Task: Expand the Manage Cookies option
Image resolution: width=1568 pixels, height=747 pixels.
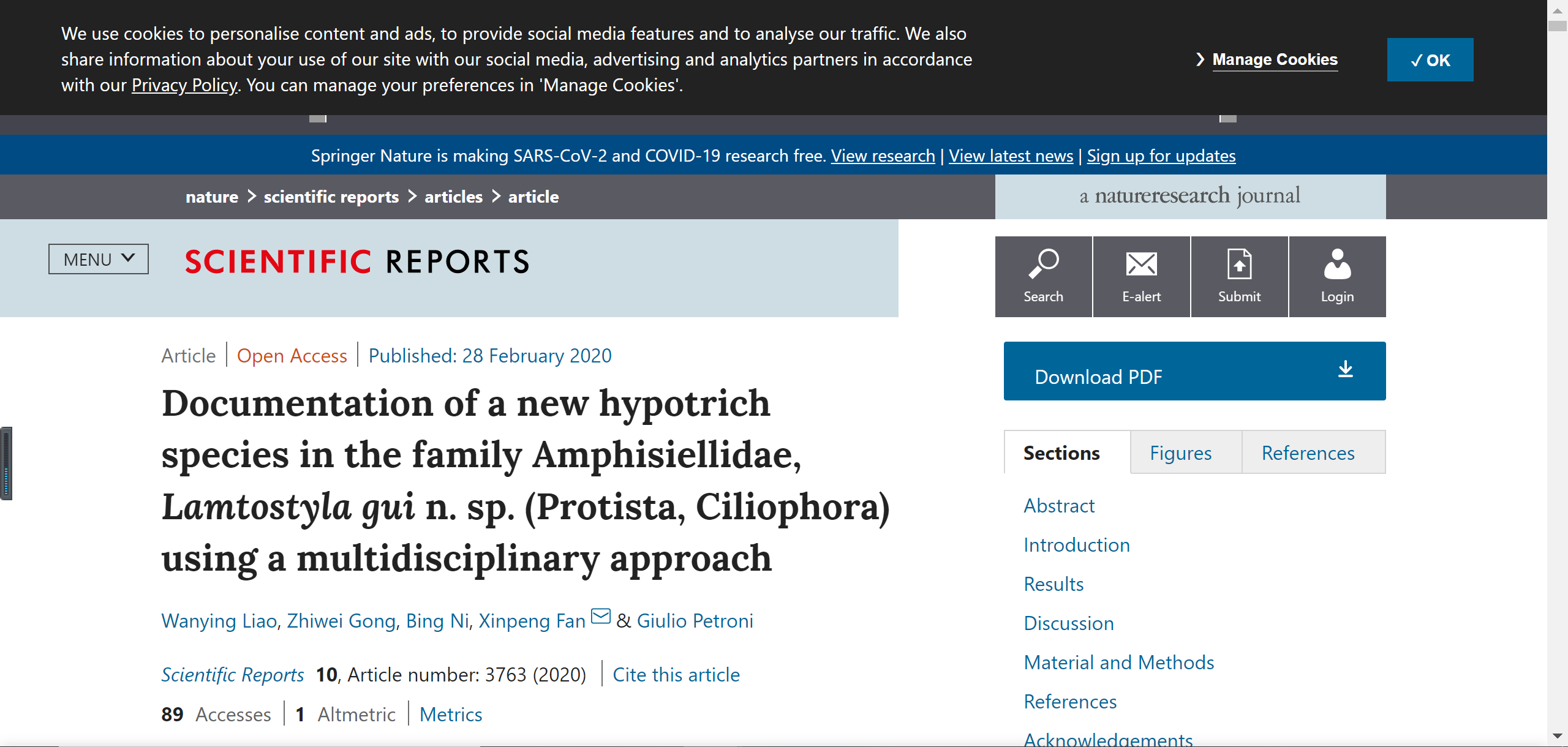Action: point(1275,60)
